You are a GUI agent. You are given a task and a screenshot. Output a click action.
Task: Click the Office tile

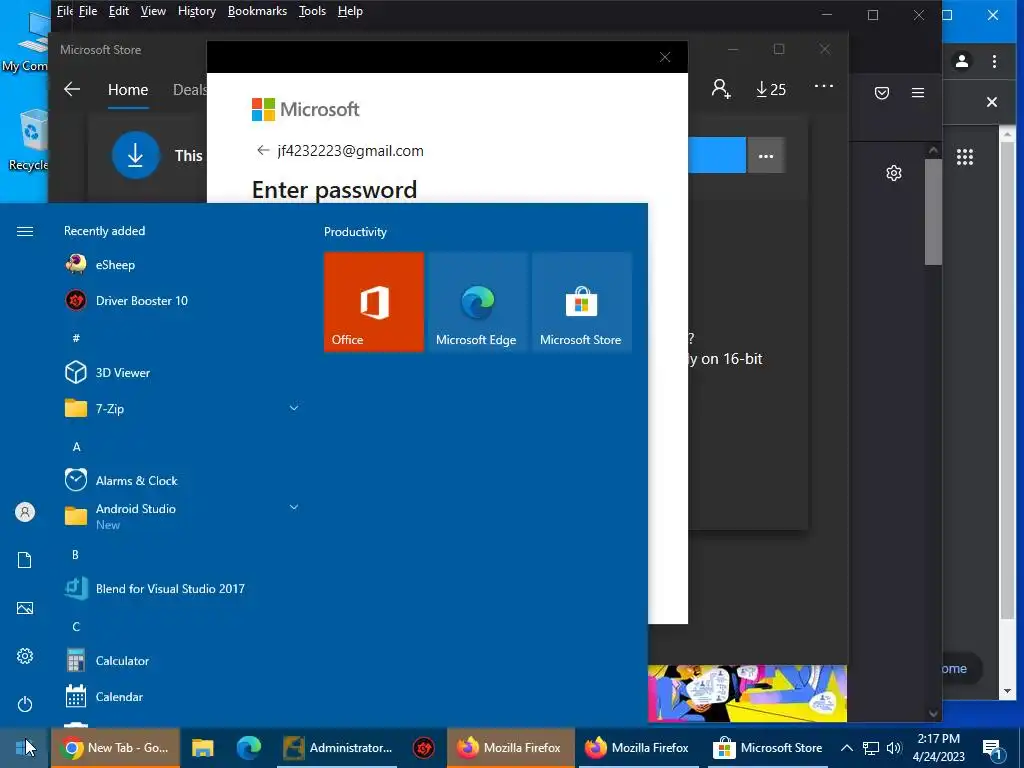374,302
